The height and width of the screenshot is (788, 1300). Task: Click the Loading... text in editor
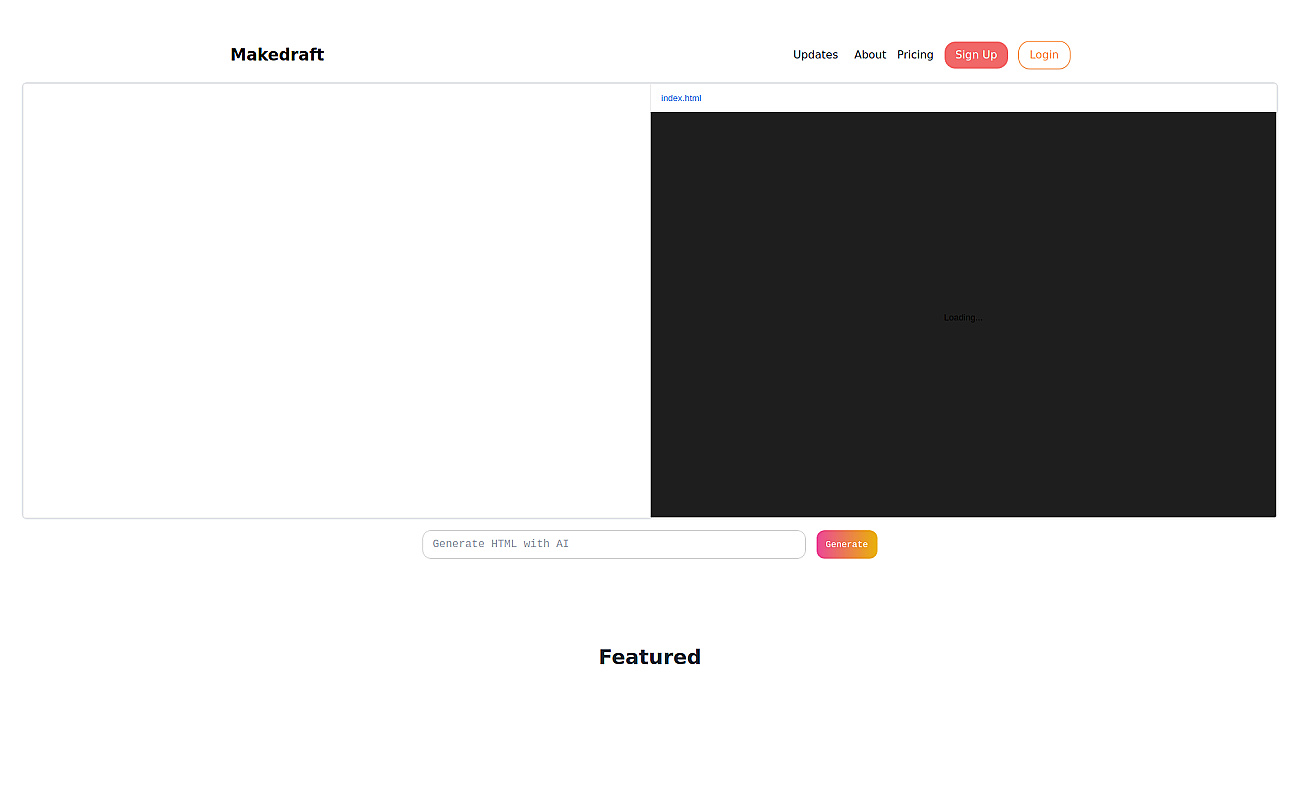[x=963, y=318]
